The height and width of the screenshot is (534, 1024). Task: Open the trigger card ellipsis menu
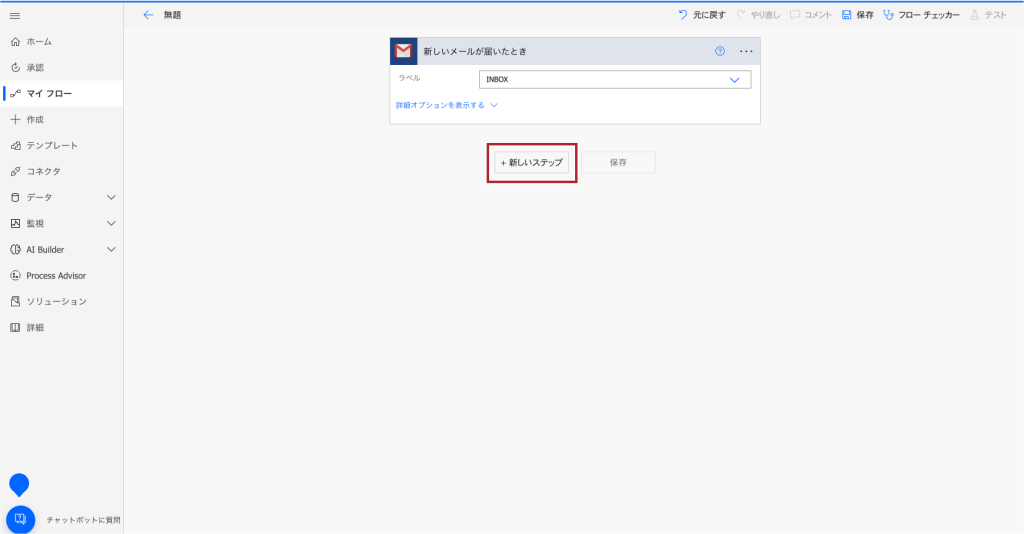click(x=746, y=51)
